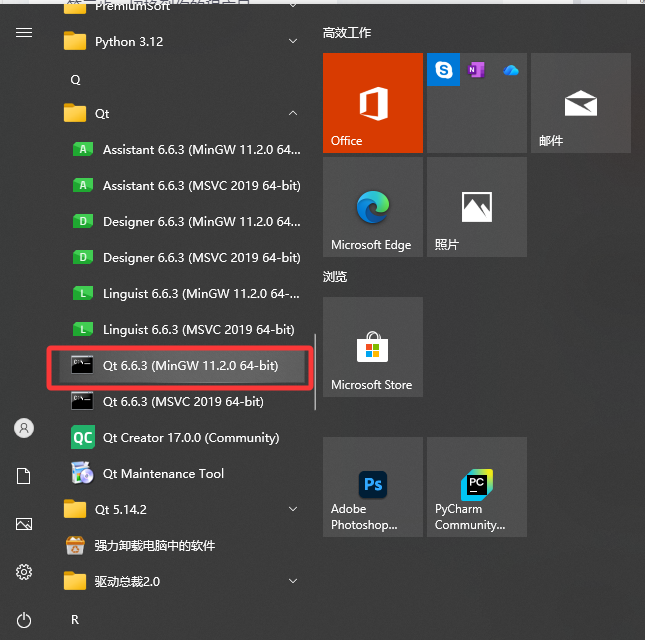Click the app list scrollbar thumb
645x640 pixels.
pyautogui.click(x=315, y=372)
